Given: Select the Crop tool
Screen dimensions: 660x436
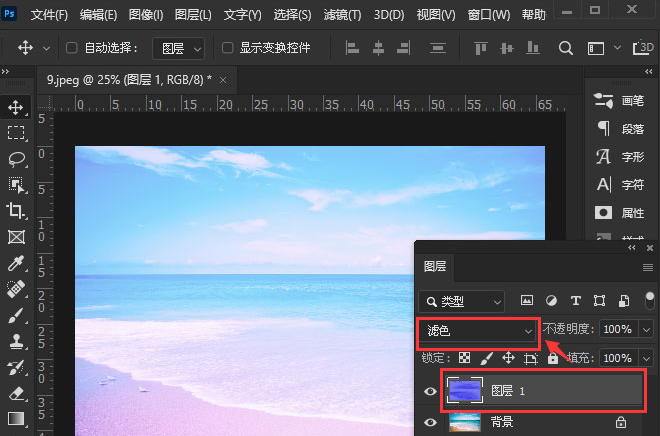Looking at the screenshot, I should pos(16,211).
